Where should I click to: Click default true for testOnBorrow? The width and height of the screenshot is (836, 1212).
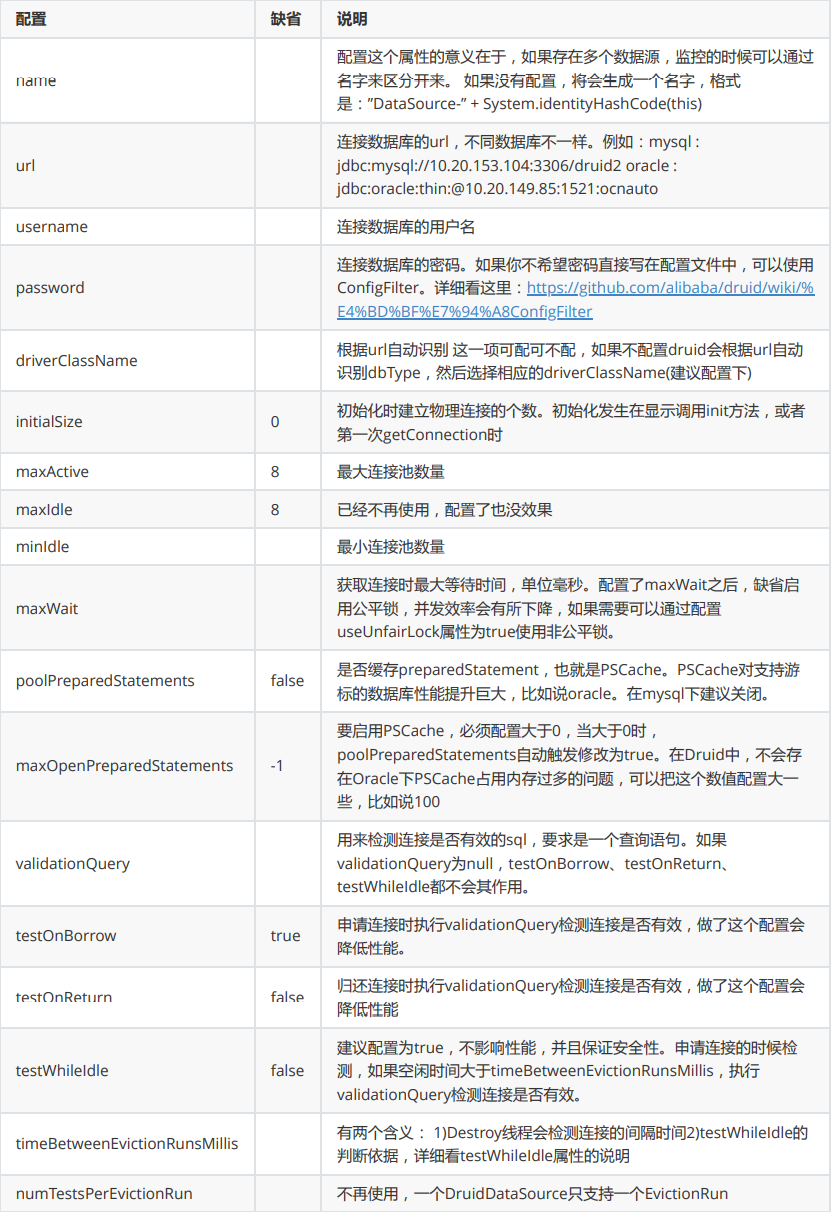click(x=285, y=936)
